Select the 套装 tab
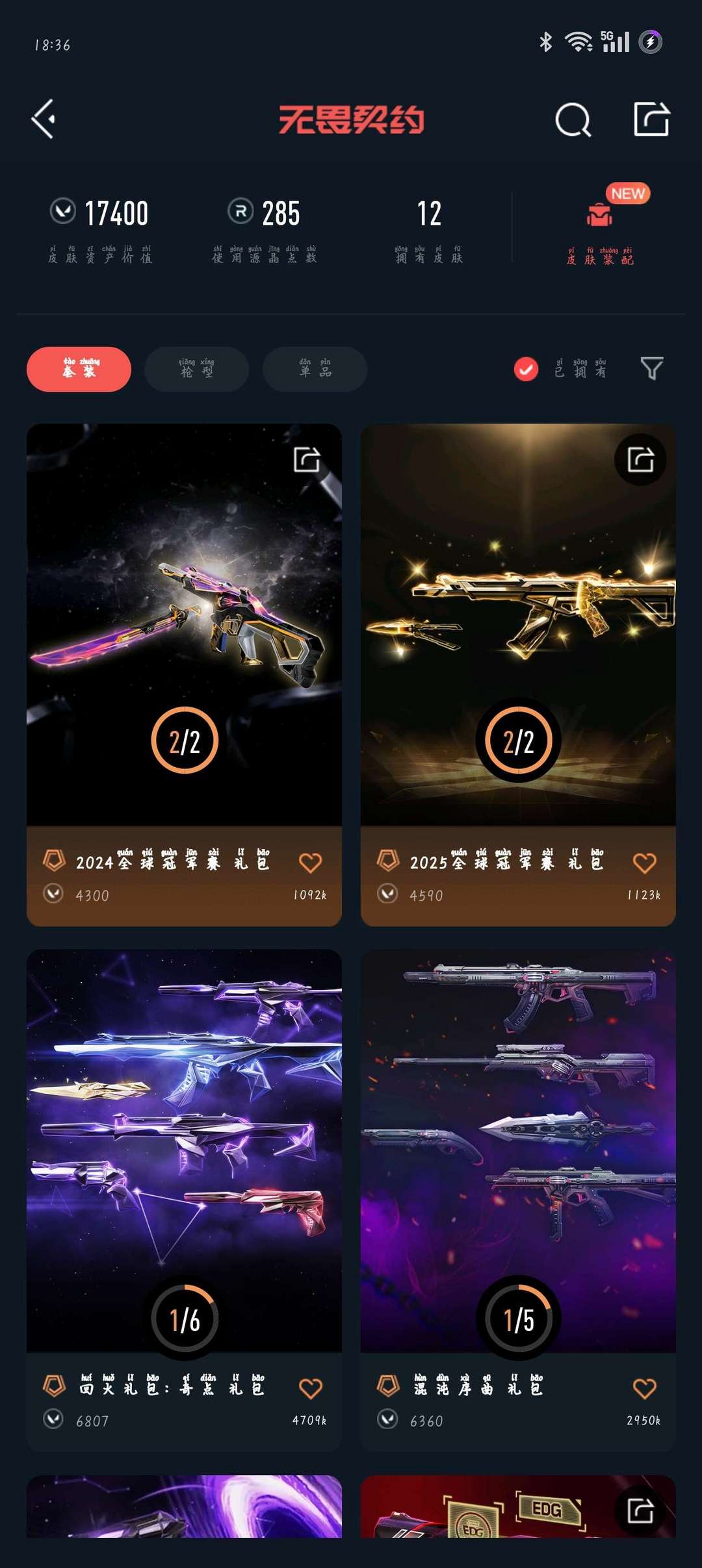 (79, 369)
